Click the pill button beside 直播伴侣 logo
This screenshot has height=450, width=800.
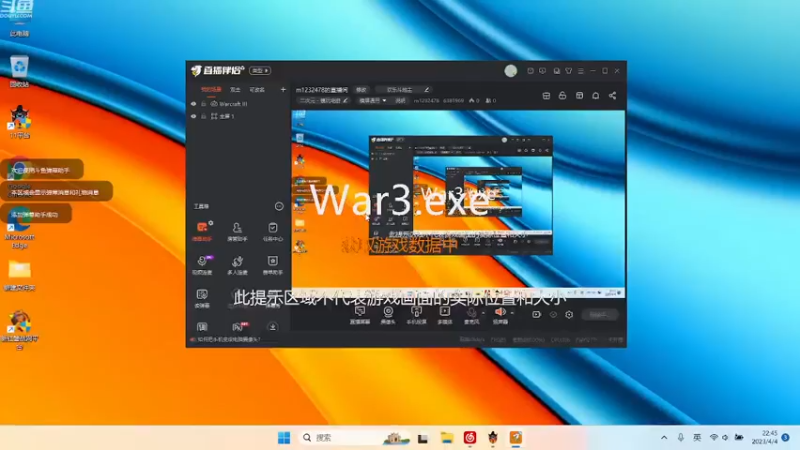point(260,70)
